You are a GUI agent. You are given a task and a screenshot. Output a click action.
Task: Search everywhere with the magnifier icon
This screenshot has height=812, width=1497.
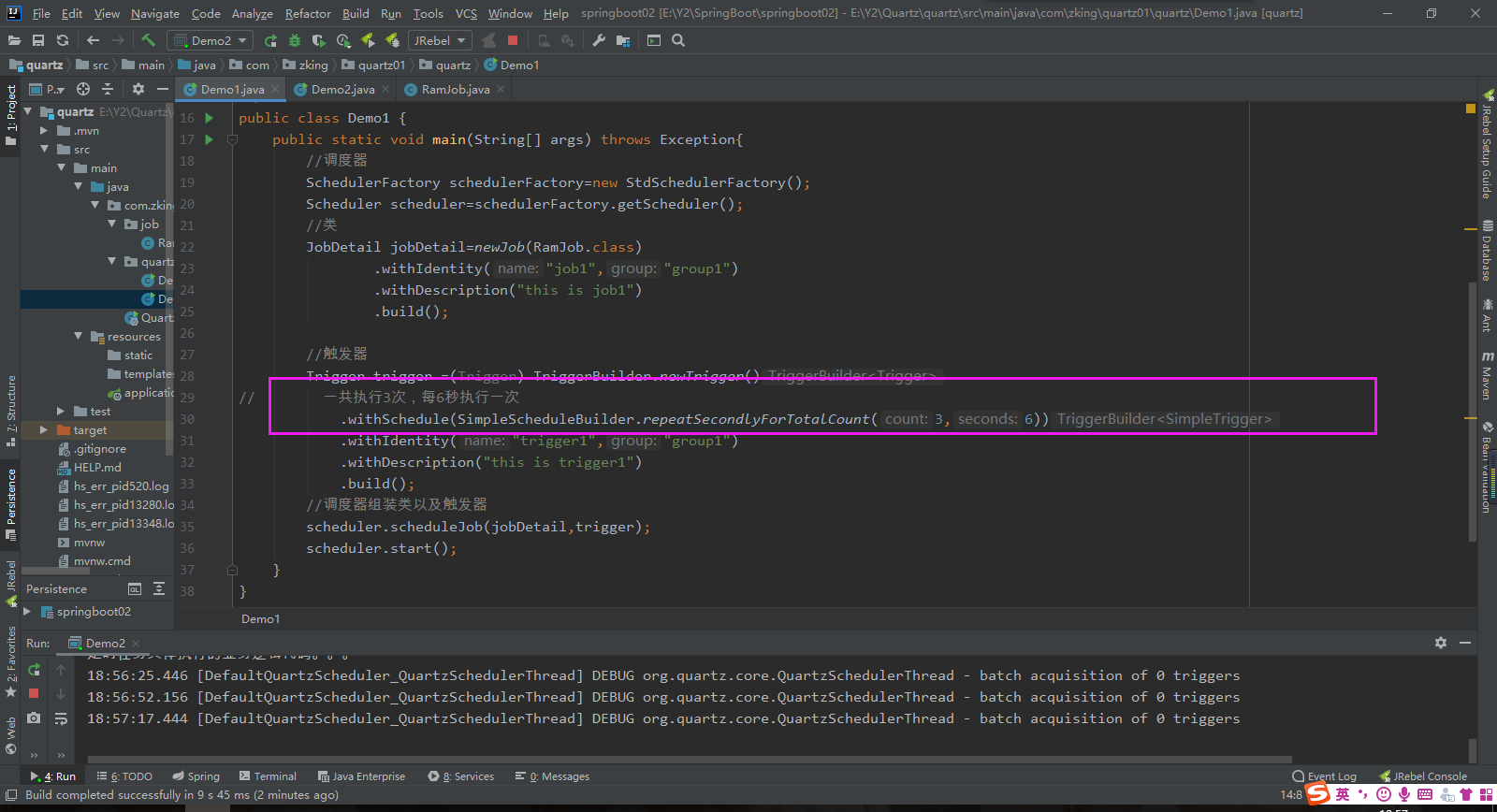coord(678,40)
